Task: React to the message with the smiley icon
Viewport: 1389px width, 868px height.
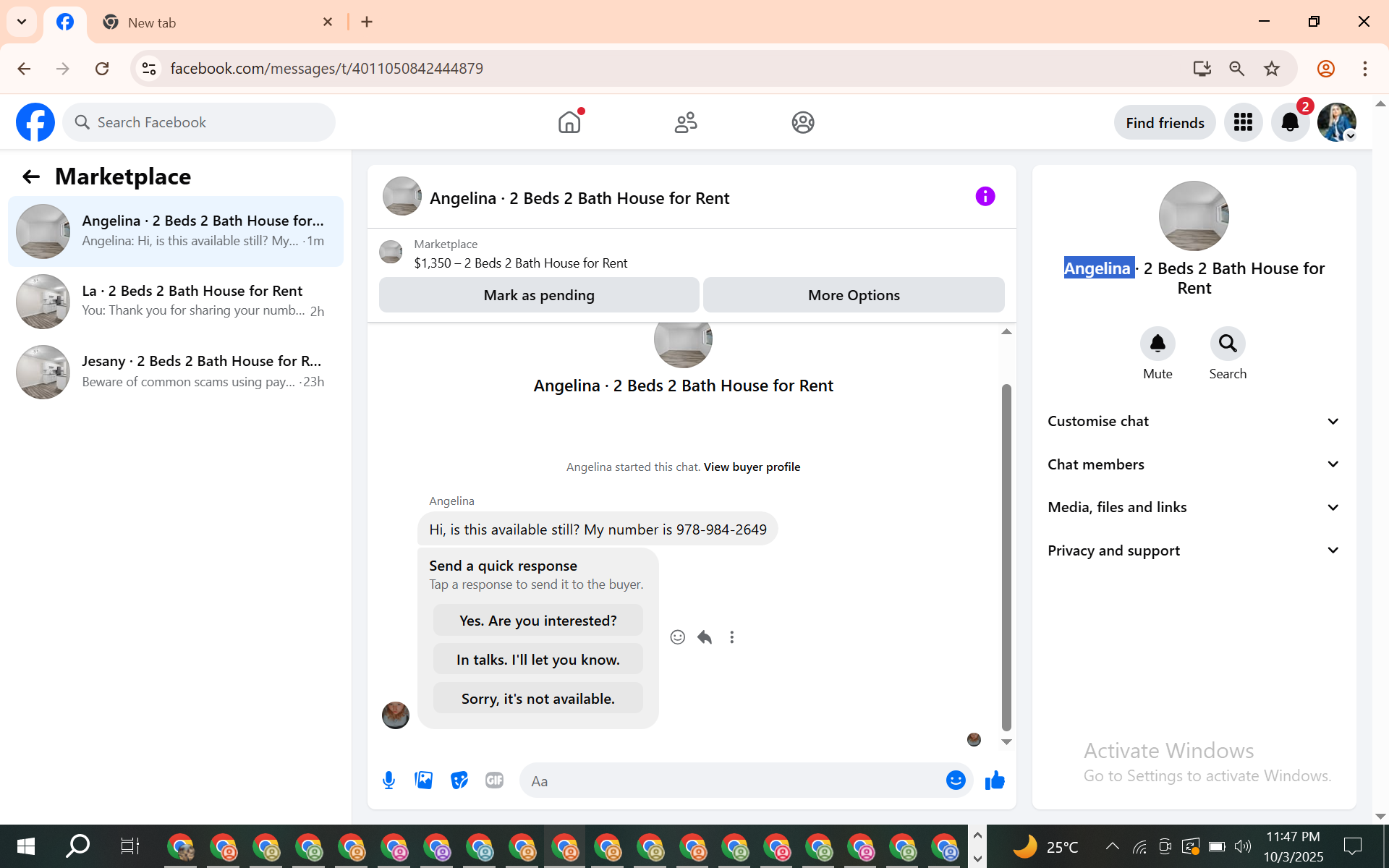Action: (x=678, y=637)
